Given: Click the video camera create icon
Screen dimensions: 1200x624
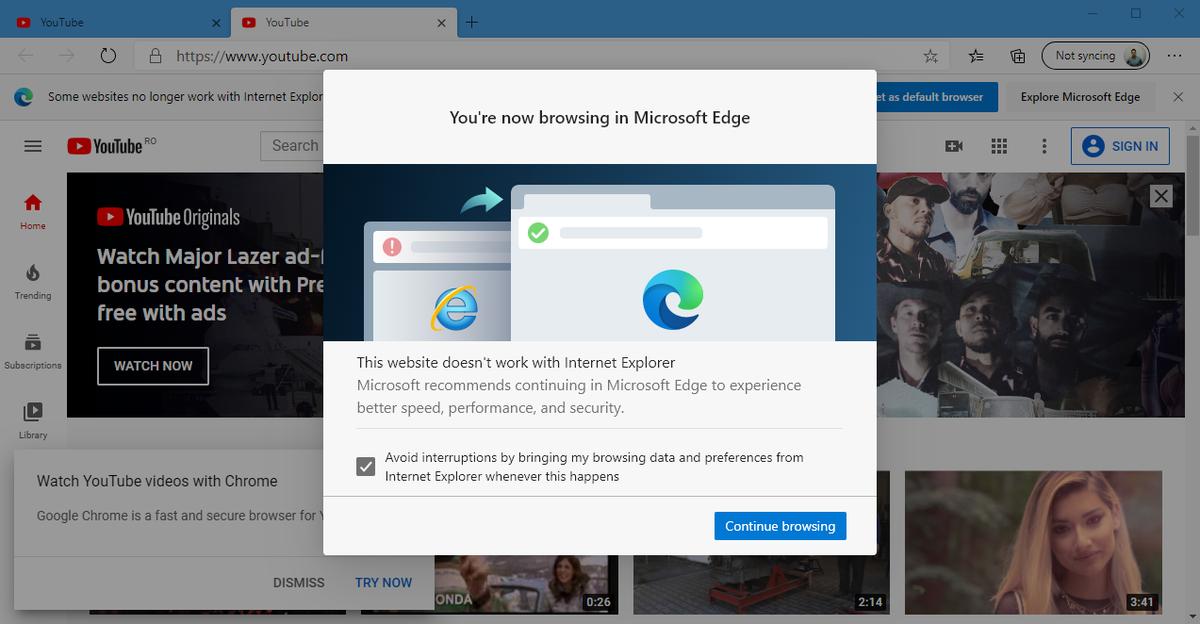Looking at the screenshot, I should (x=953, y=146).
